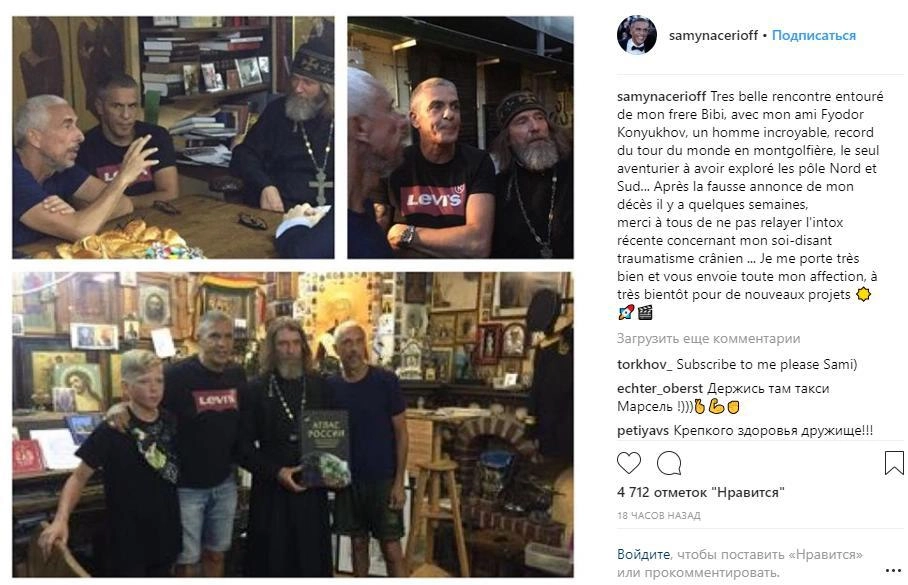Like the post with the heart icon
This screenshot has height=585, width=908.
pyautogui.click(x=629, y=463)
